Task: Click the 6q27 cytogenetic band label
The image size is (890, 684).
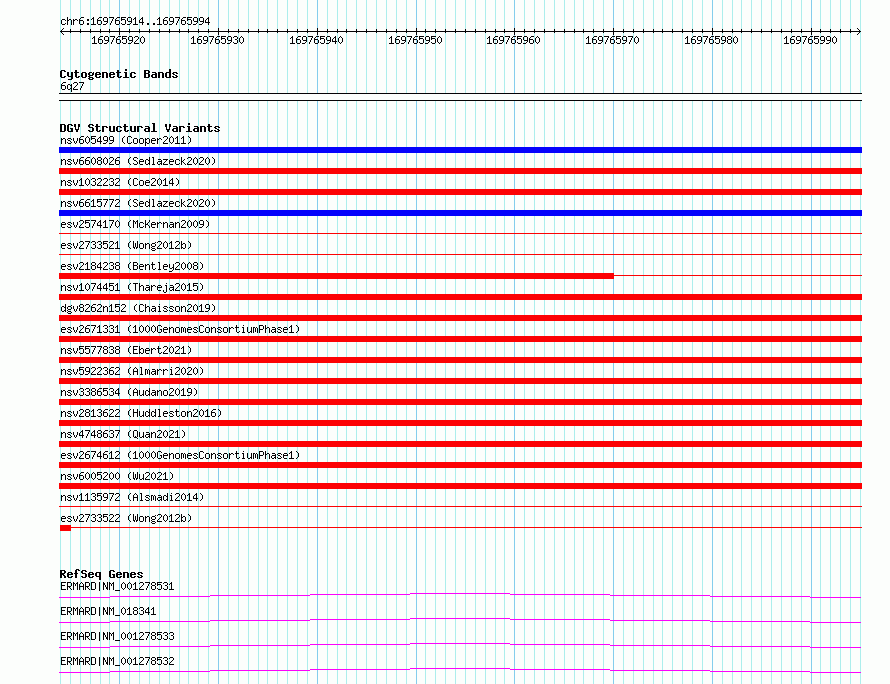Action: (72, 86)
